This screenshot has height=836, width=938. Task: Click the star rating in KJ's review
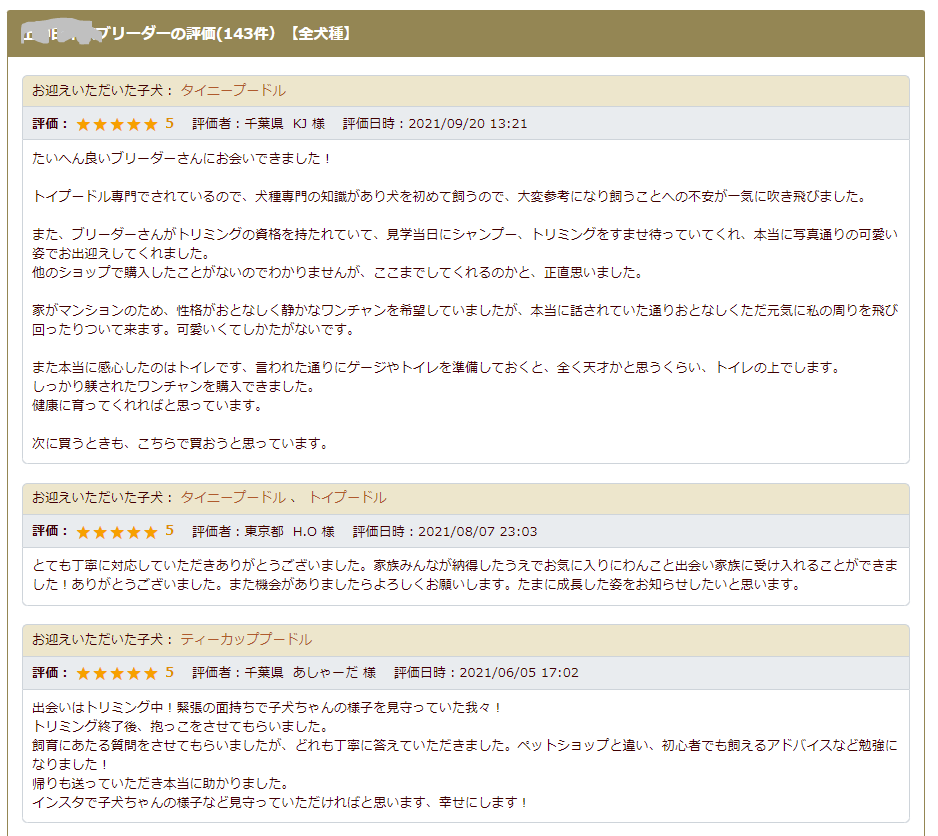pyautogui.click(x=117, y=124)
